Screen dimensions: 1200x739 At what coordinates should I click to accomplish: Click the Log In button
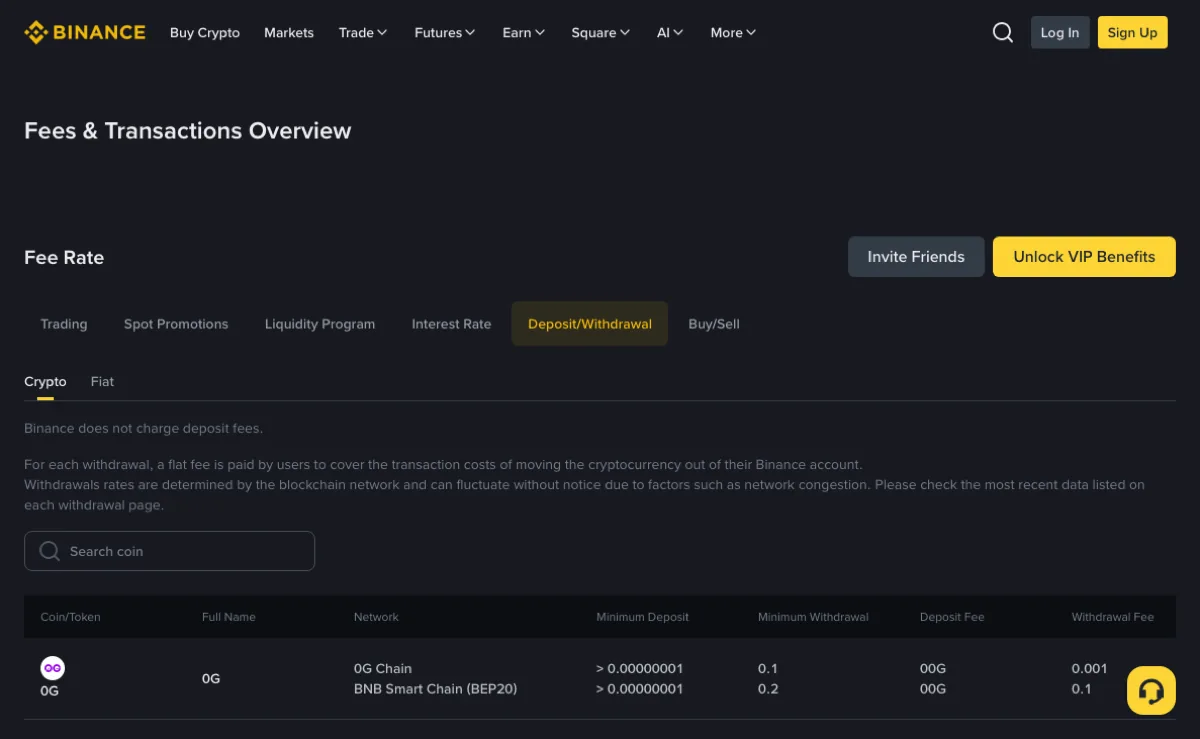coord(1060,32)
